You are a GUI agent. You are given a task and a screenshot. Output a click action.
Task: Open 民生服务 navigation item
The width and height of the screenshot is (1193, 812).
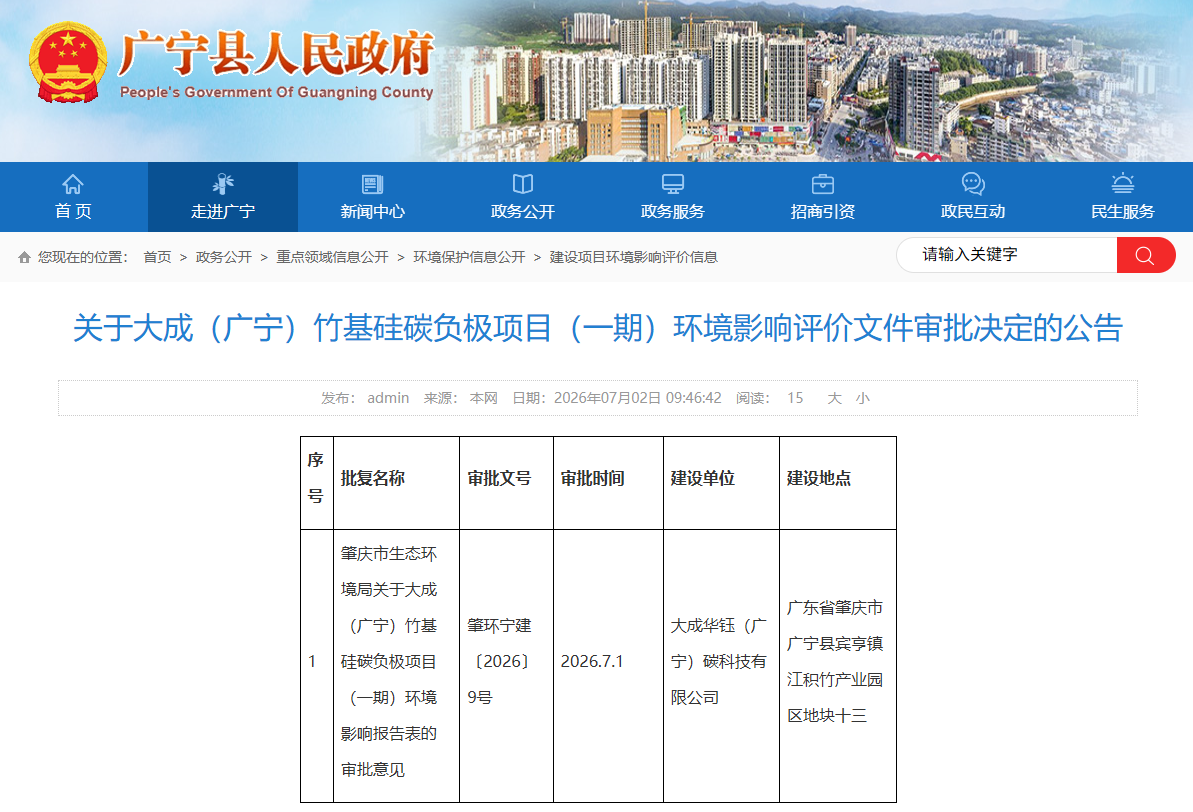point(1123,197)
